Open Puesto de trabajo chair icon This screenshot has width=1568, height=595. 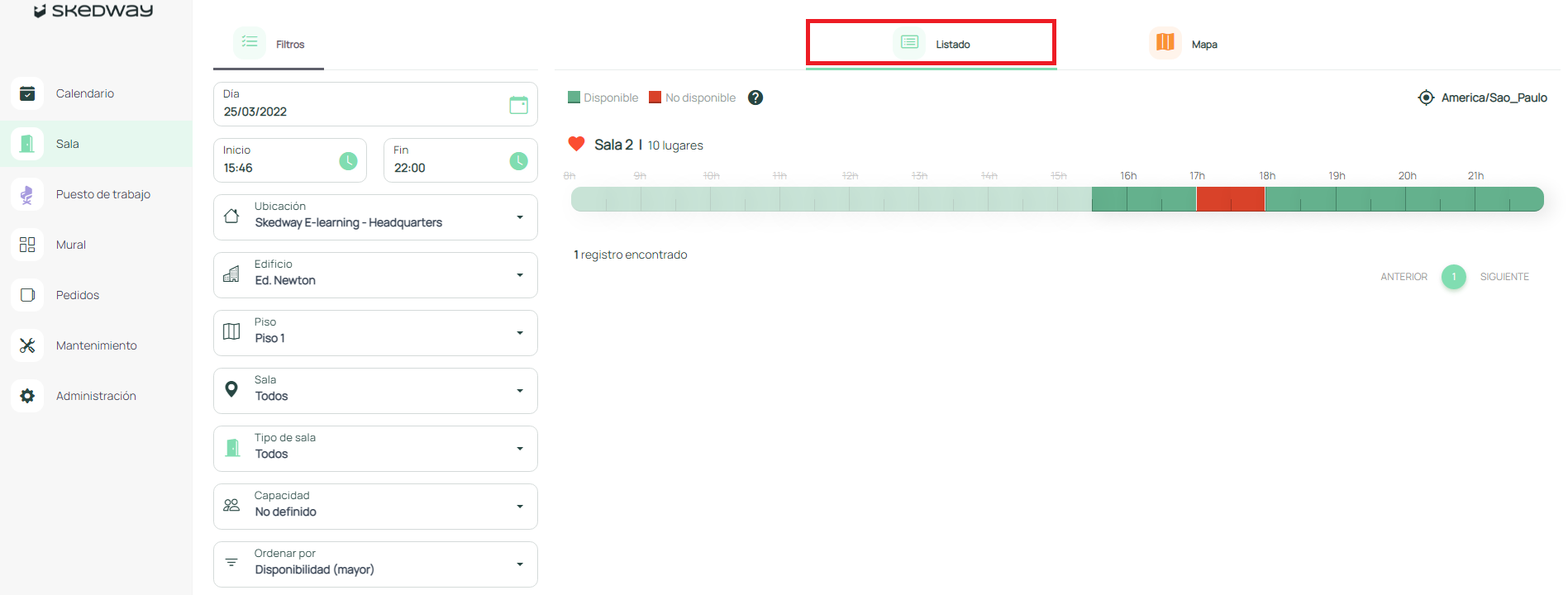click(27, 194)
